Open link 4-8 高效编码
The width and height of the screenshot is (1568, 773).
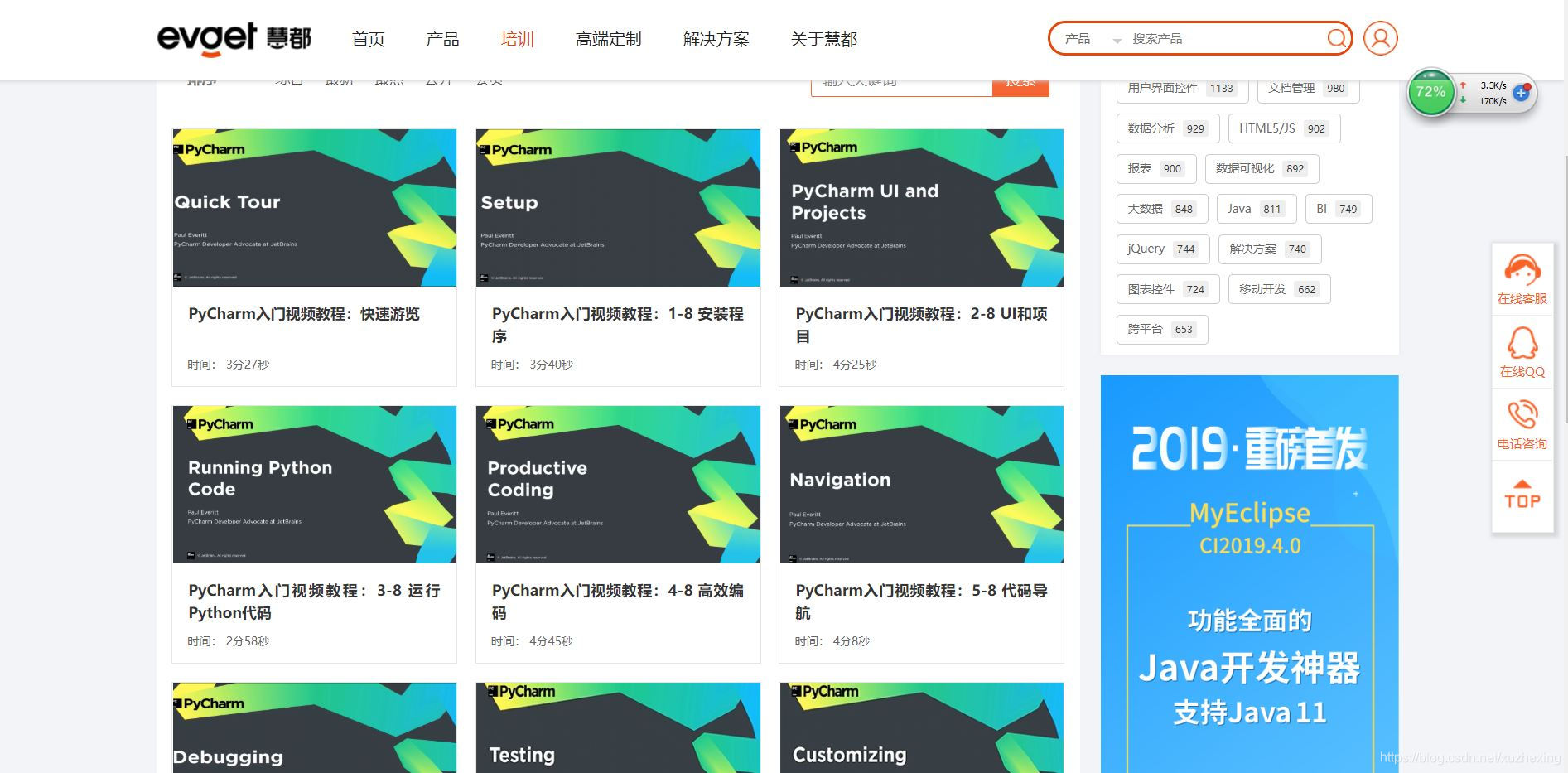coord(618,601)
